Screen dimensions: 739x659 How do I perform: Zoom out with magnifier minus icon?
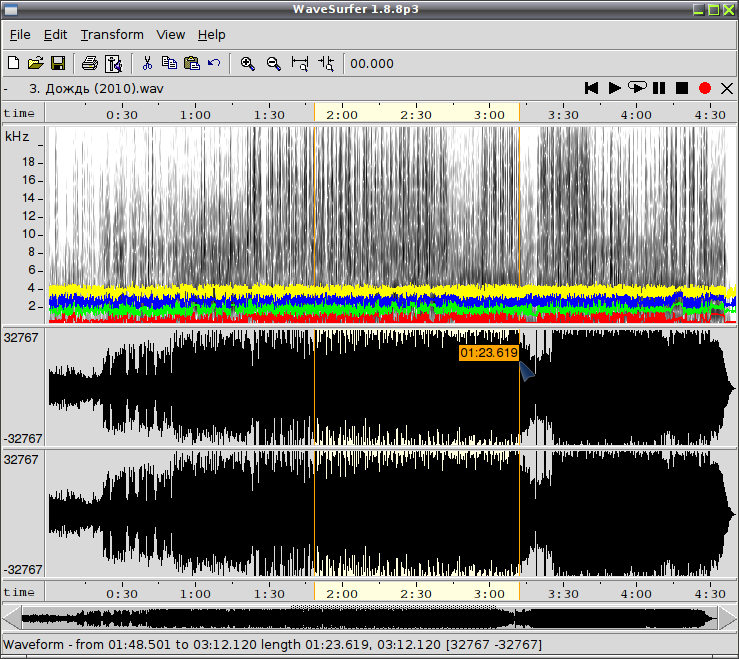tap(273, 63)
